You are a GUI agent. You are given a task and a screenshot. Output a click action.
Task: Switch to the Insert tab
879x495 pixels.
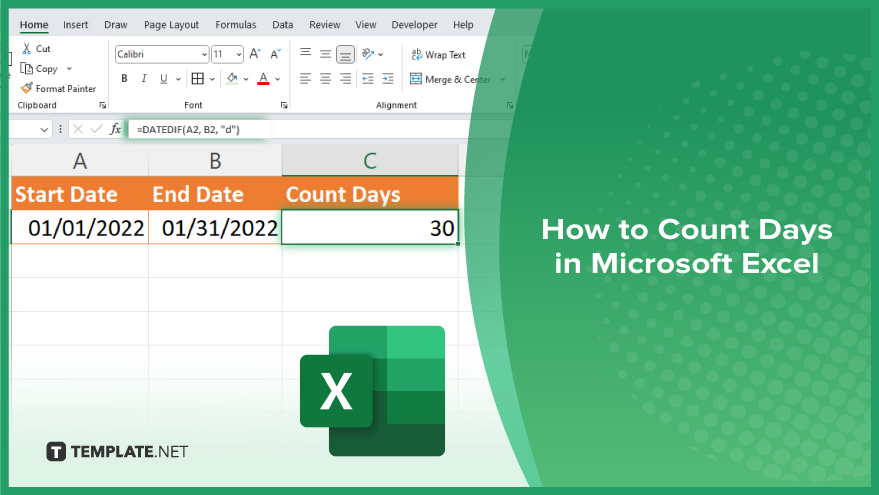point(75,25)
